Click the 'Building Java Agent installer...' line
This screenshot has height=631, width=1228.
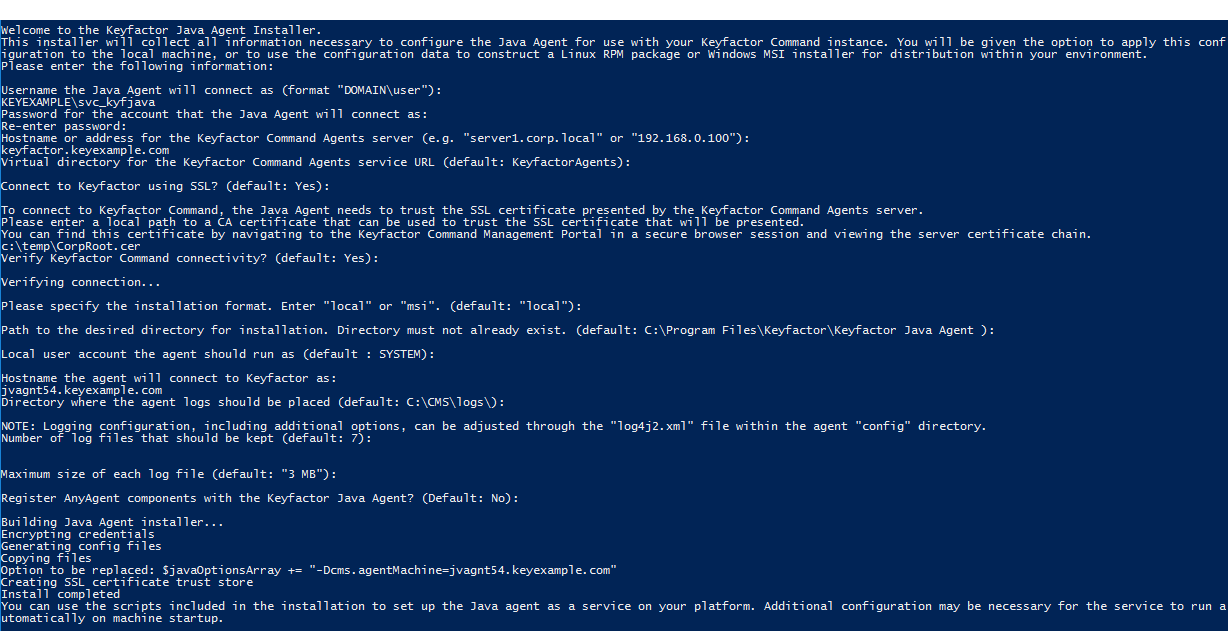tap(113, 522)
